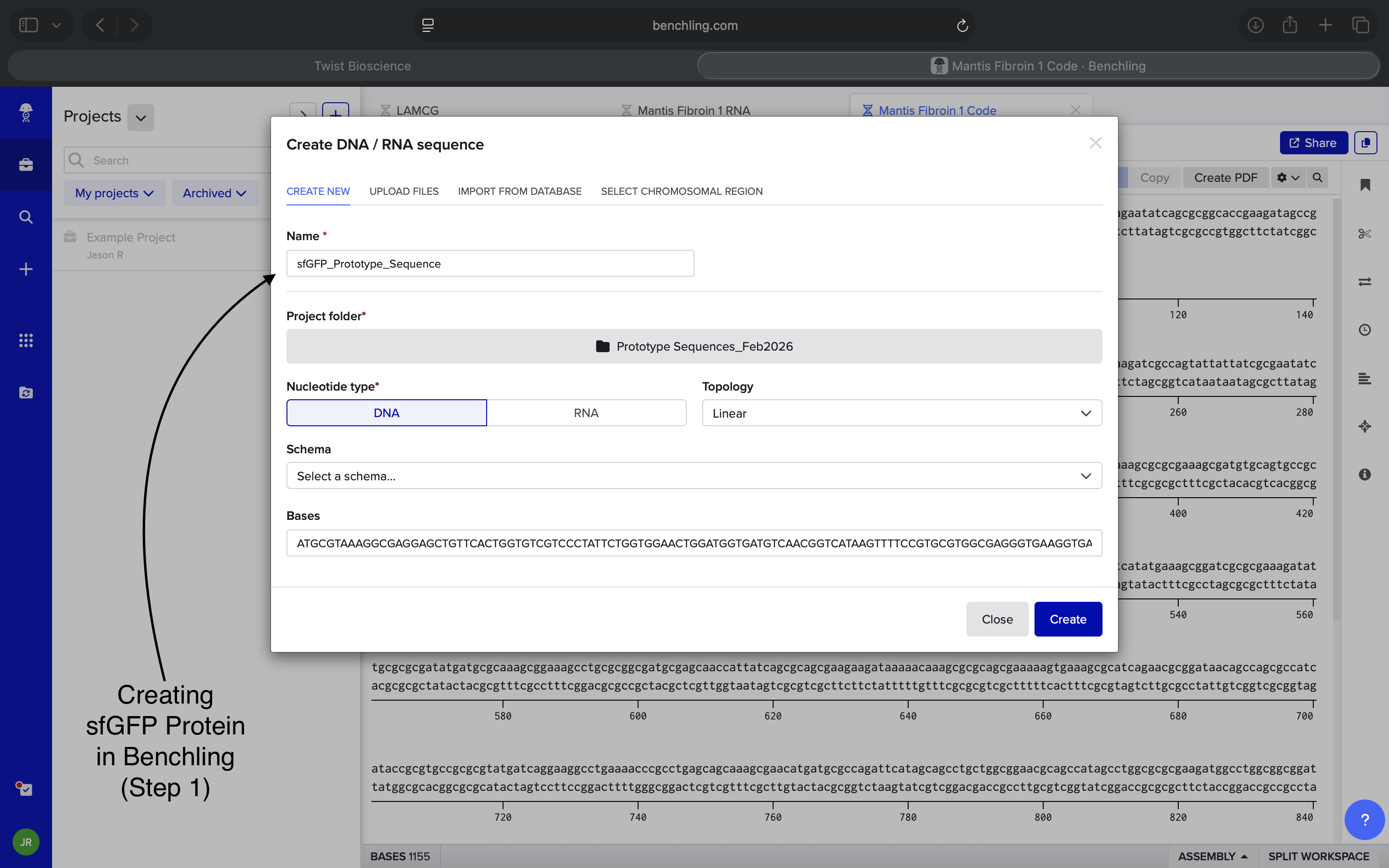View version history via clock icon
Screen dimensions: 1389x868
point(1365,329)
